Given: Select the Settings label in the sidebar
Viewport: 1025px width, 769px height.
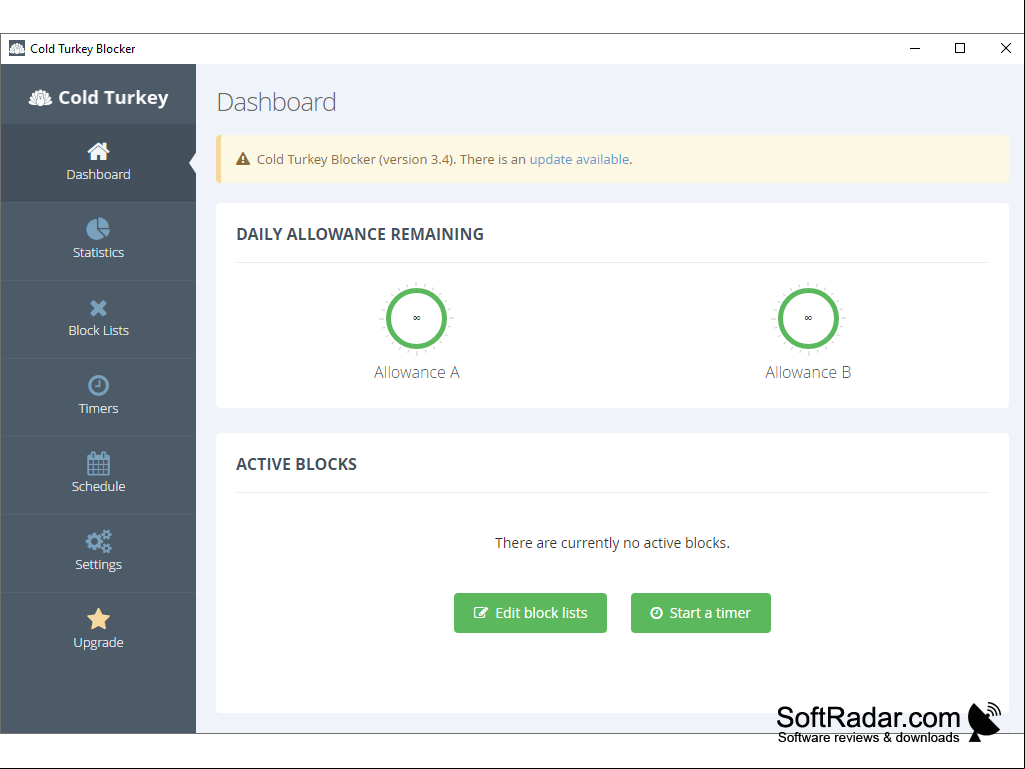Looking at the screenshot, I should point(98,564).
